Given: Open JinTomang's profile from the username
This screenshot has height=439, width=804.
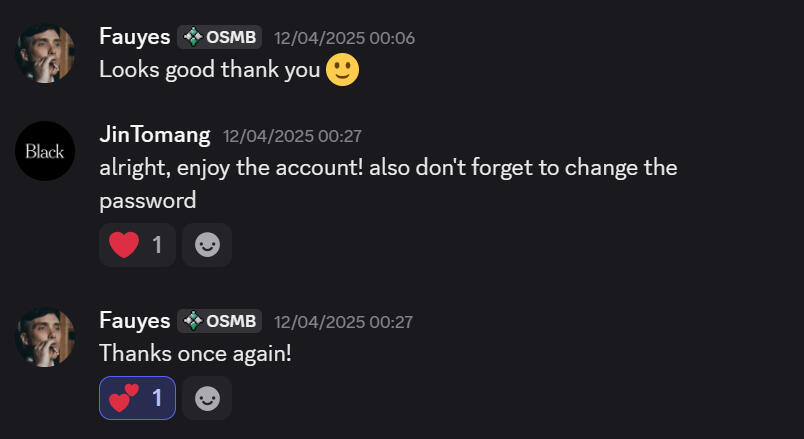Looking at the screenshot, I should (155, 135).
